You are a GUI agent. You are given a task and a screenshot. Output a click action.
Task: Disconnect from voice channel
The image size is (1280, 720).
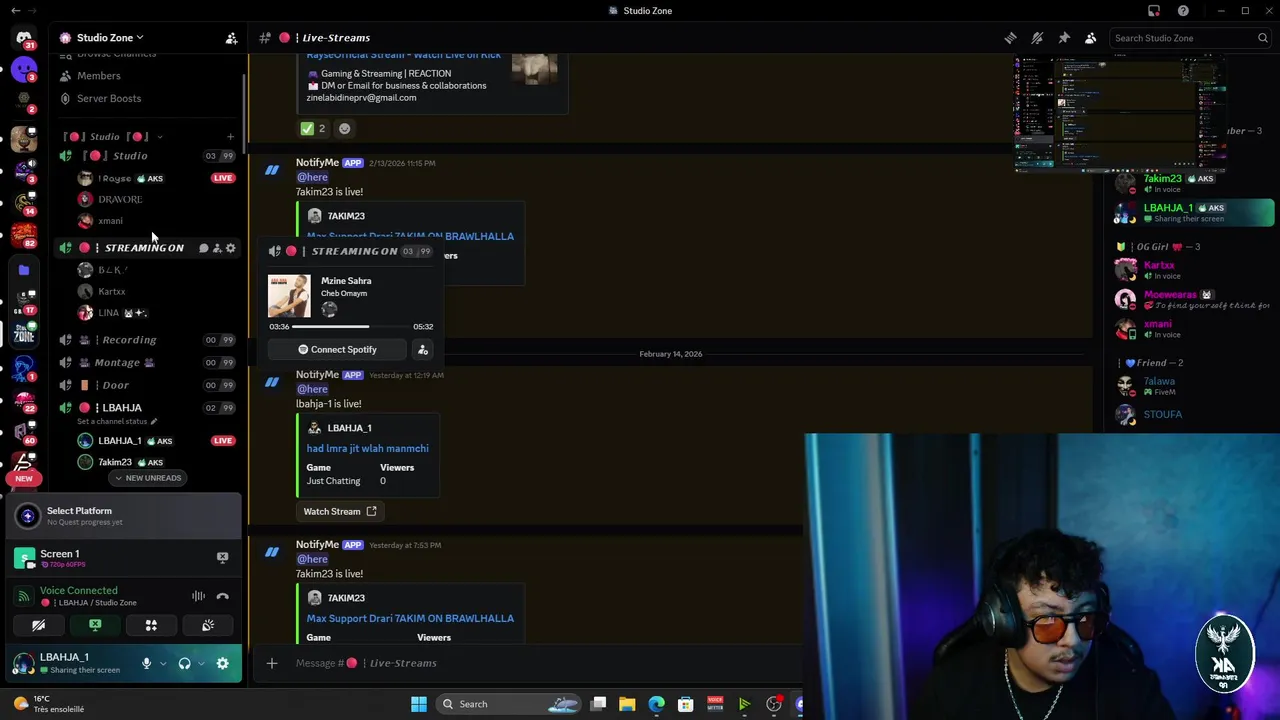point(222,596)
